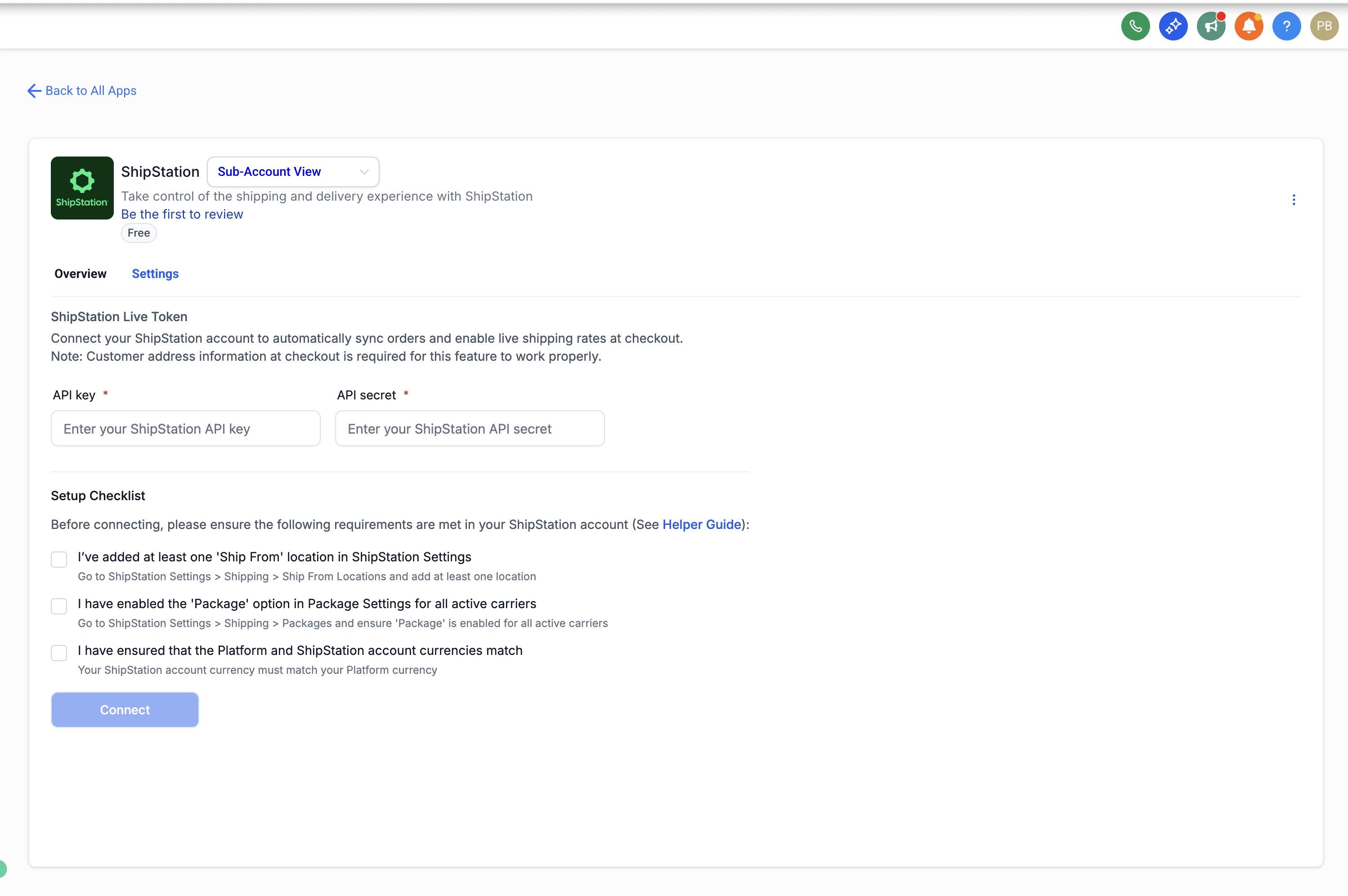Focus the ShipStation API key field

(x=186, y=429)
